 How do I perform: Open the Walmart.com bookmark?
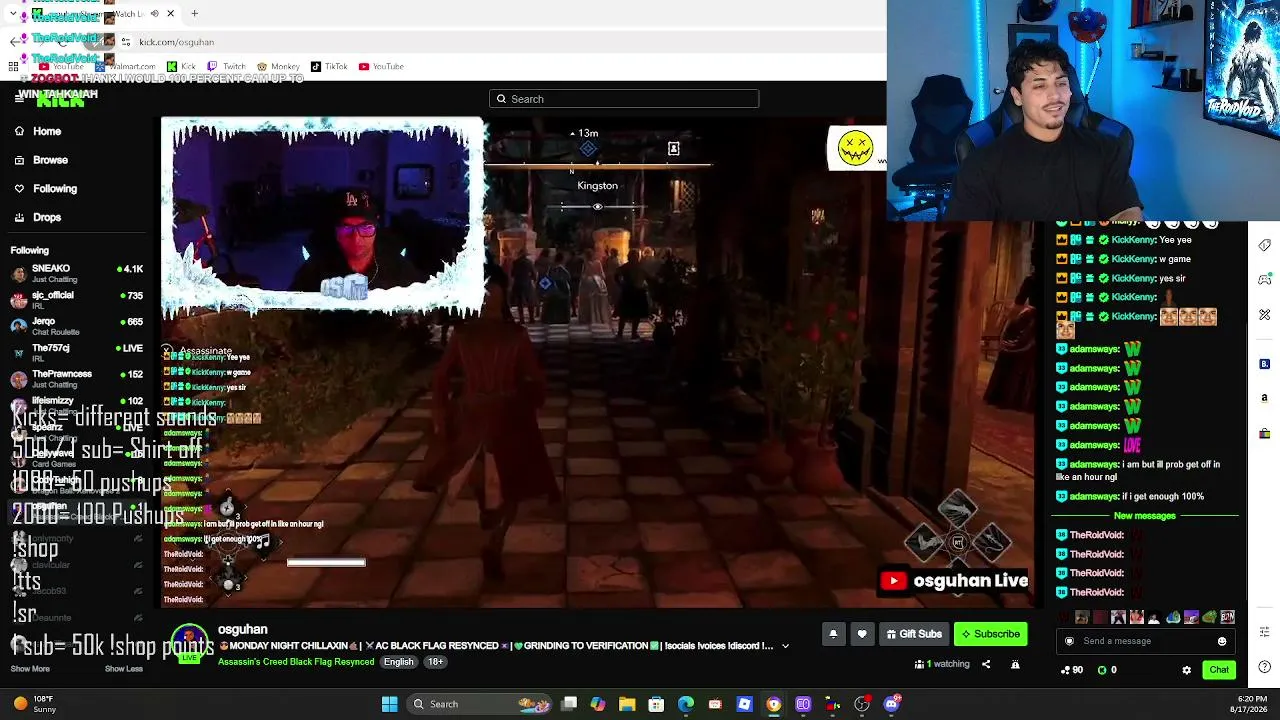click(x=126, y=67)
